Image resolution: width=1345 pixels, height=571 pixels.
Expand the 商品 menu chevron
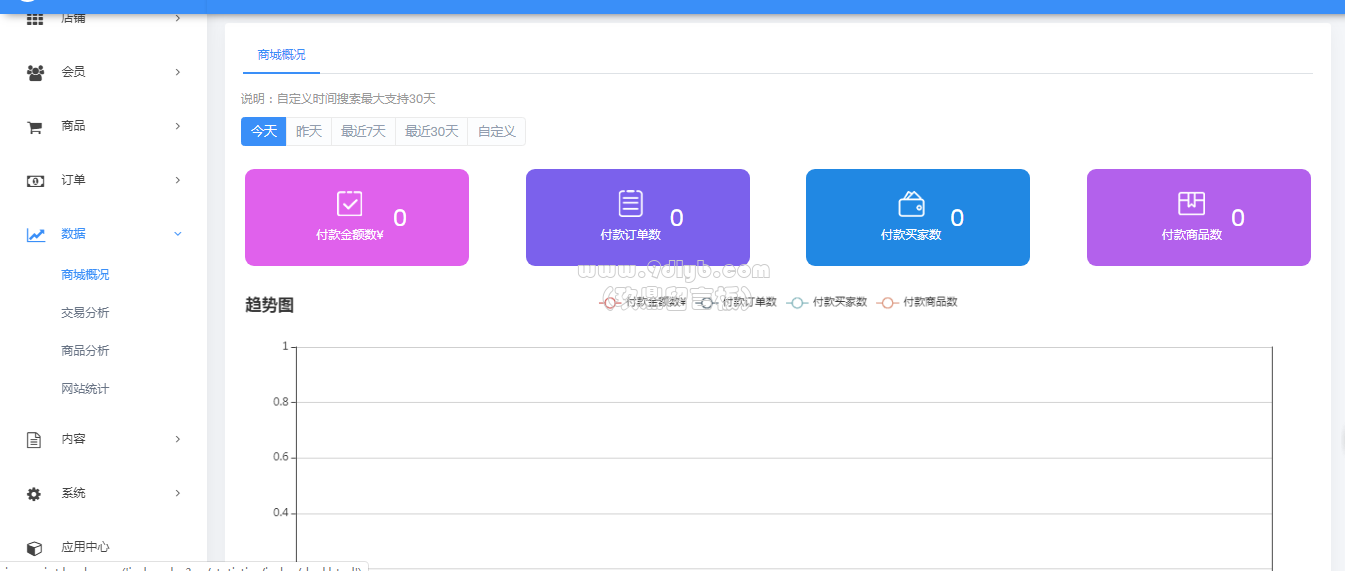pyautogui.click(x=178, y=126)
